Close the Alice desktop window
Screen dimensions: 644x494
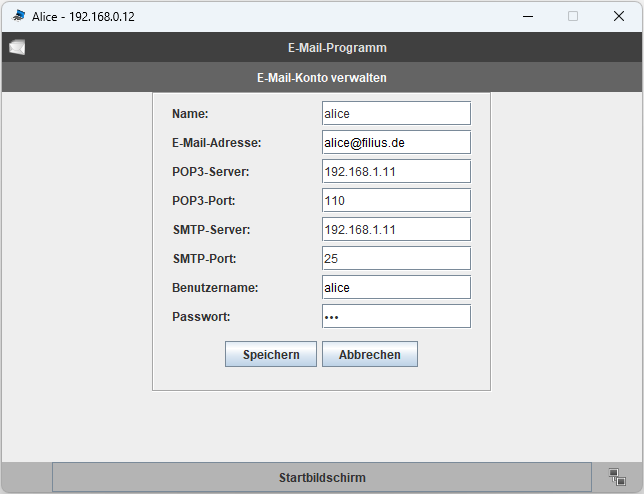pyautogui.click(x=618, y=16)
